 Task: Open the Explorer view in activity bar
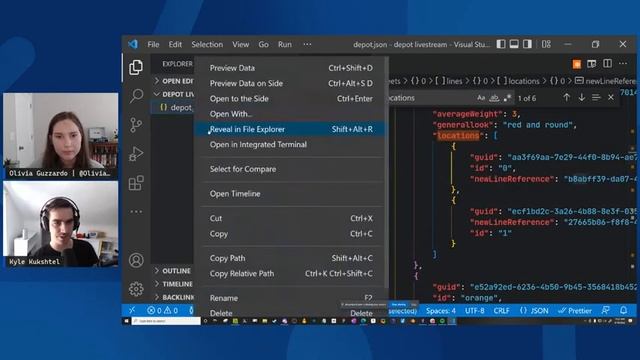coord(136,67)
